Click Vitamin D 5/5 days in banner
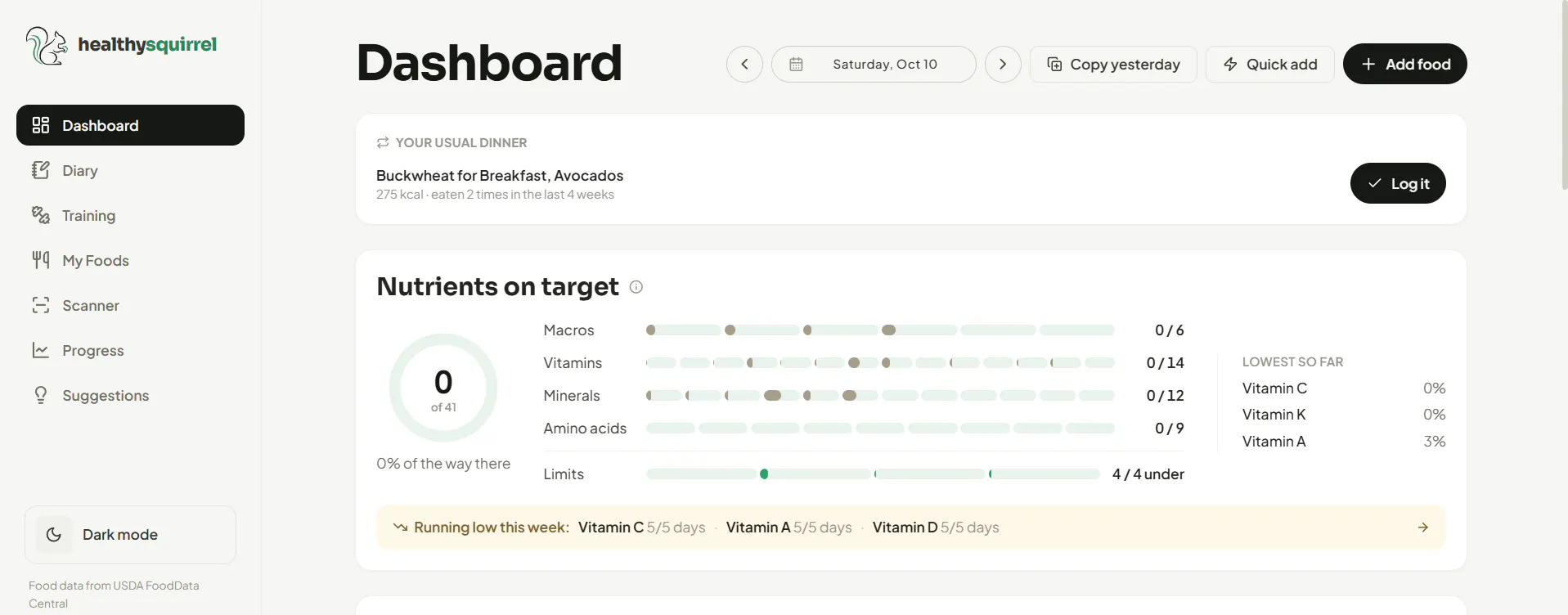1568x615 pixels. click(936, 527)
